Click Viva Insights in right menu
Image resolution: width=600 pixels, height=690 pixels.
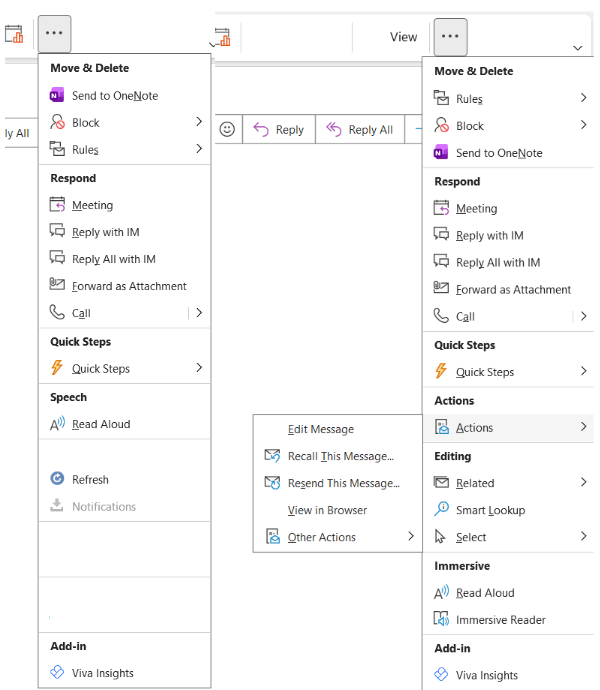508,675
